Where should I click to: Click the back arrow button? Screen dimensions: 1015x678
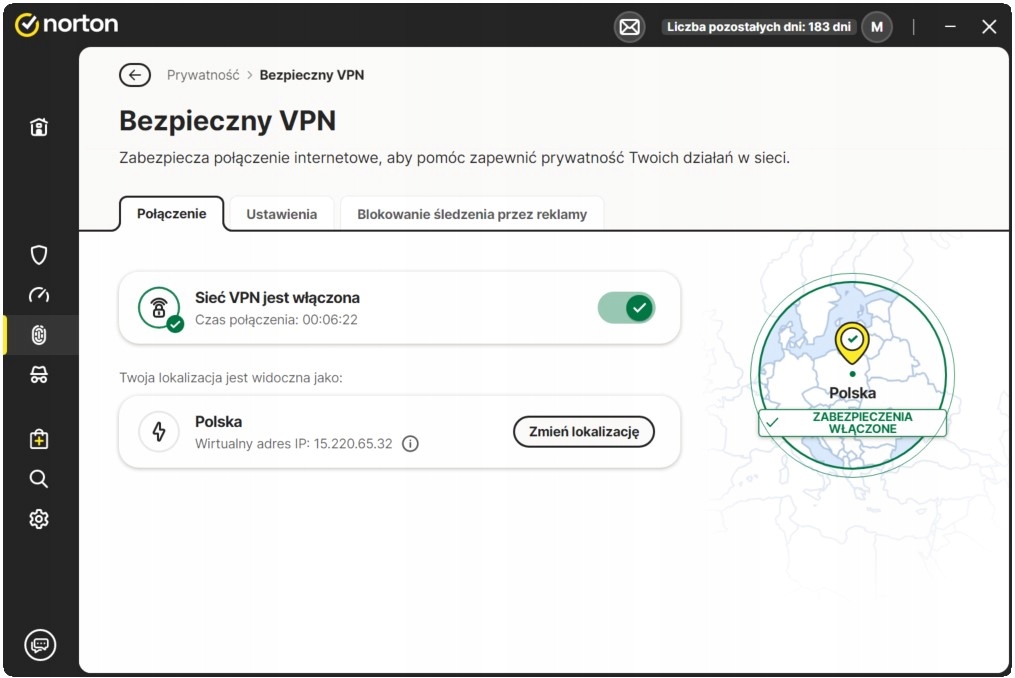point(135,75)
